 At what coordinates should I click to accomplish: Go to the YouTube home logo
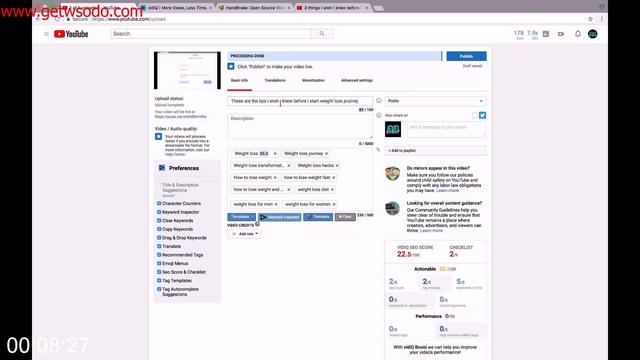click(x=71, y=34)
